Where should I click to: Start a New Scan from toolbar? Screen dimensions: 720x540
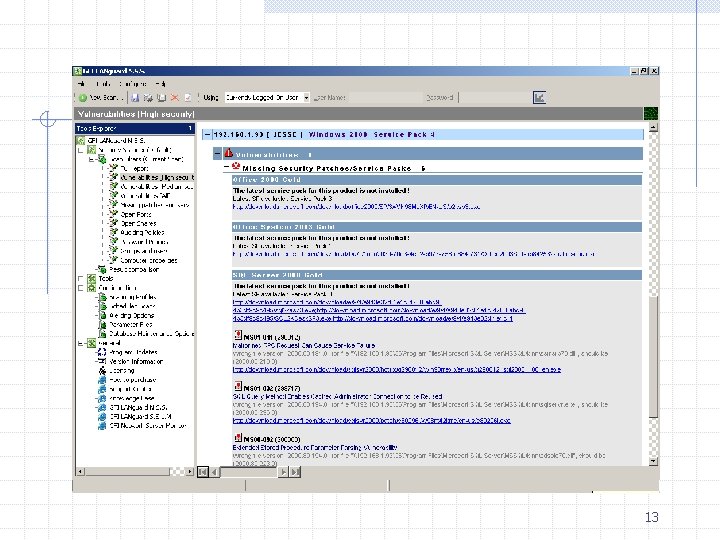coord(101,97)
